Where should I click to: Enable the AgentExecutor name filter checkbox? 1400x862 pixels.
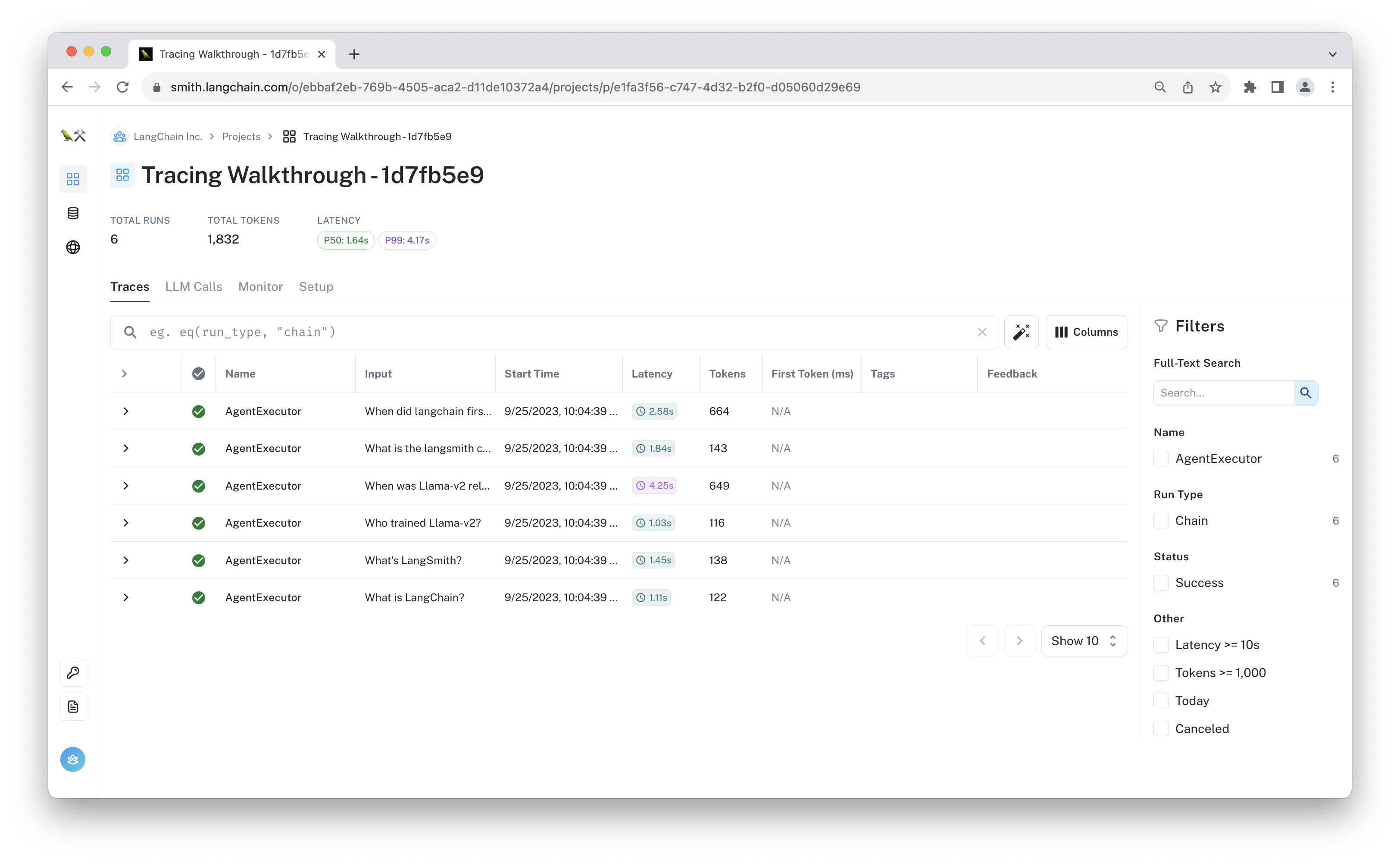pyautogui.click(x=1161, y=459)
